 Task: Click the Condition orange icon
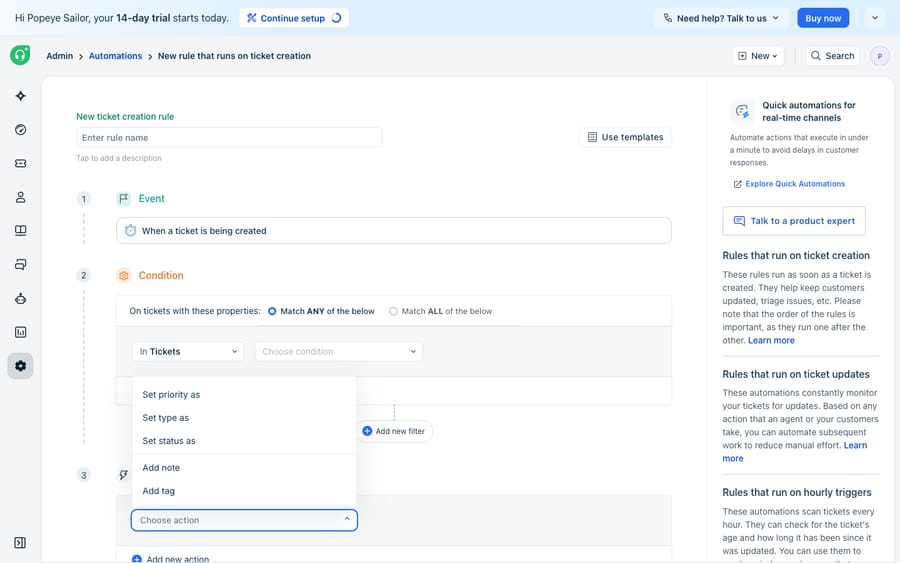click(123, 275)
